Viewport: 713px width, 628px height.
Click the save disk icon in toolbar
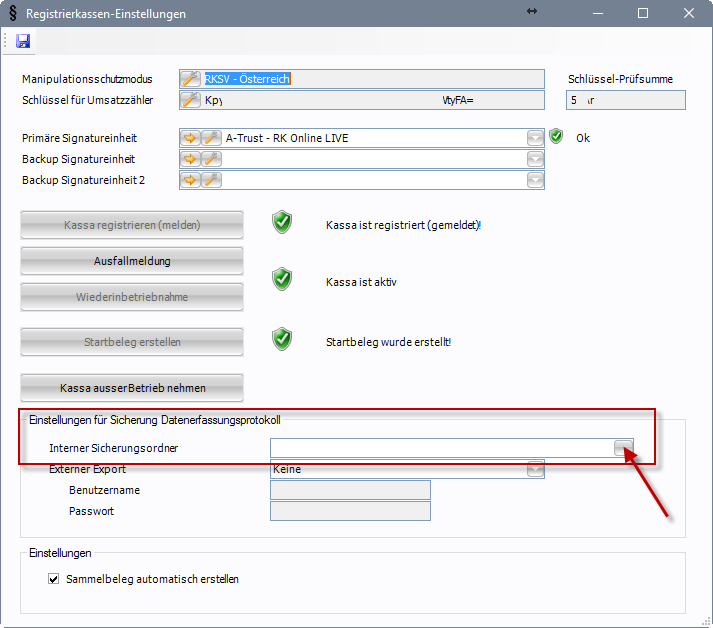coord(23,41)
